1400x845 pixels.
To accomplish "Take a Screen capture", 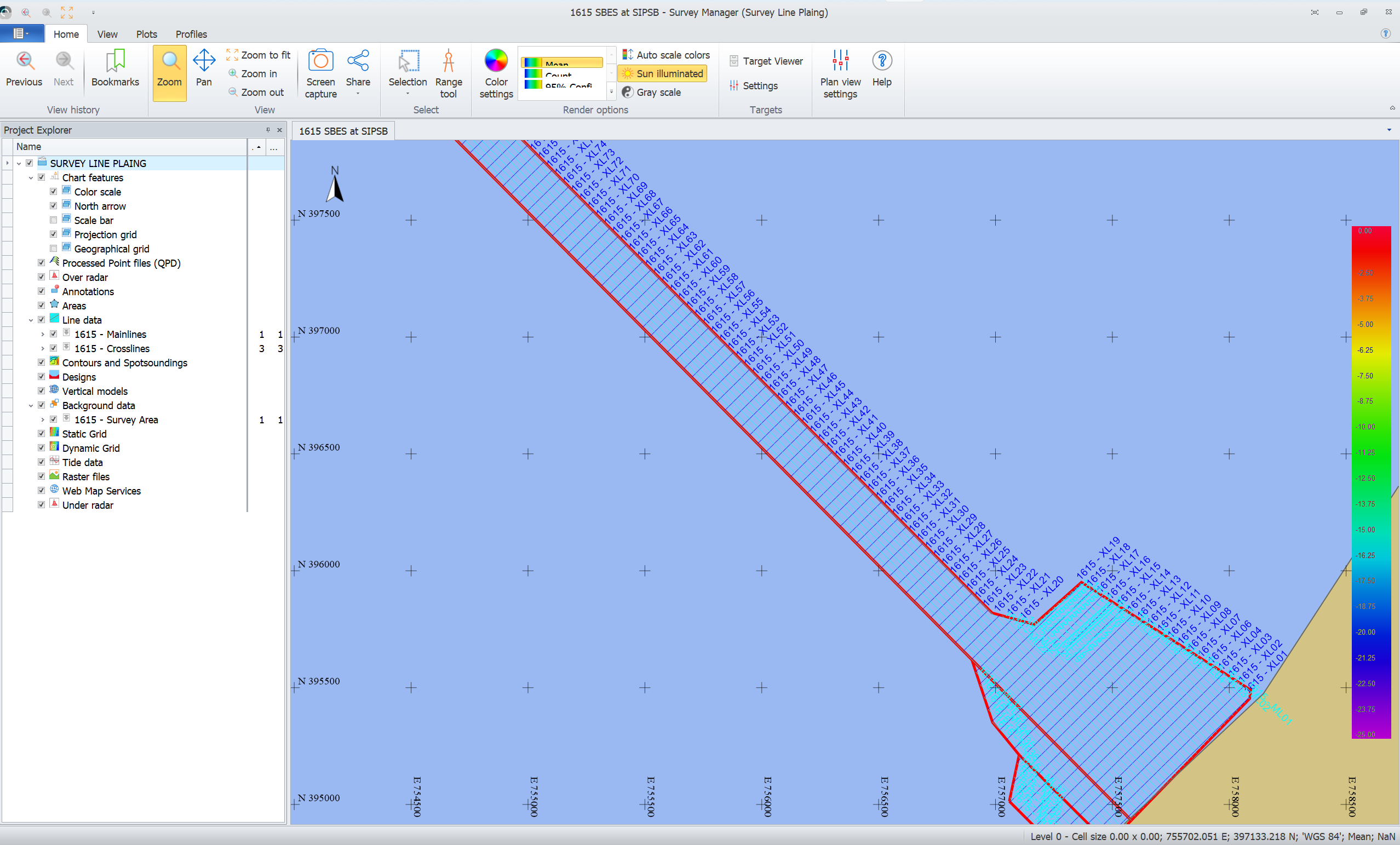I will pyautogui.click(x=320, y=74).
